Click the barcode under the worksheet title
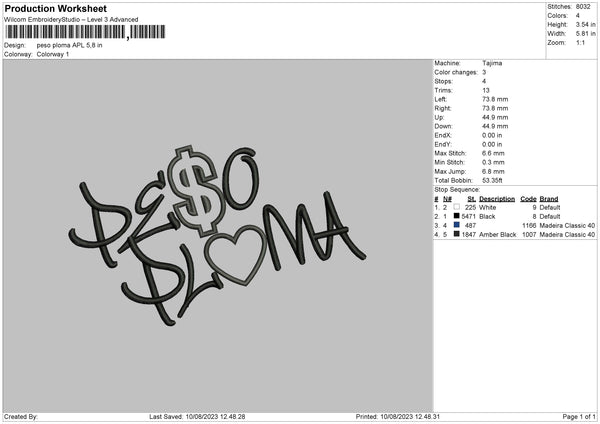The image size is (600, 424). [x=85, y=32]
